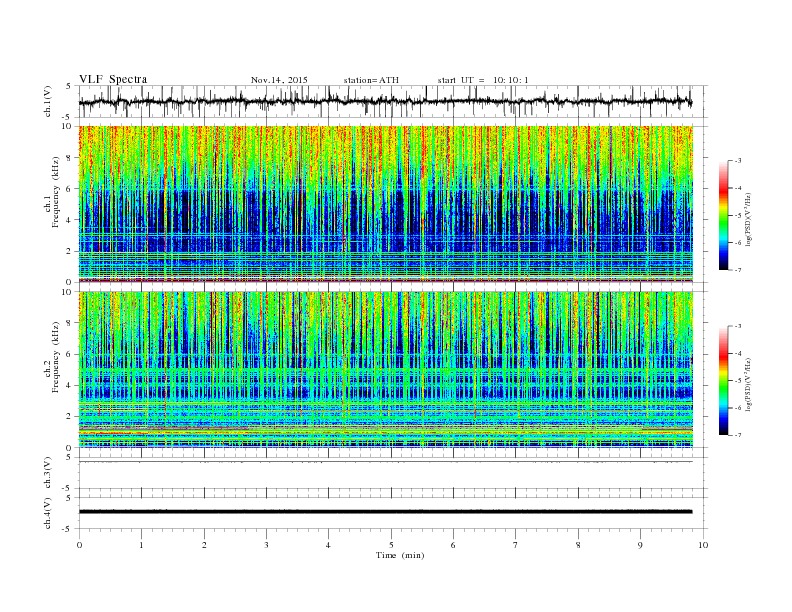This screenshot has height=612, width=792.
Task: Click time axis tick label "3"
Action: [x=266, y=545]
